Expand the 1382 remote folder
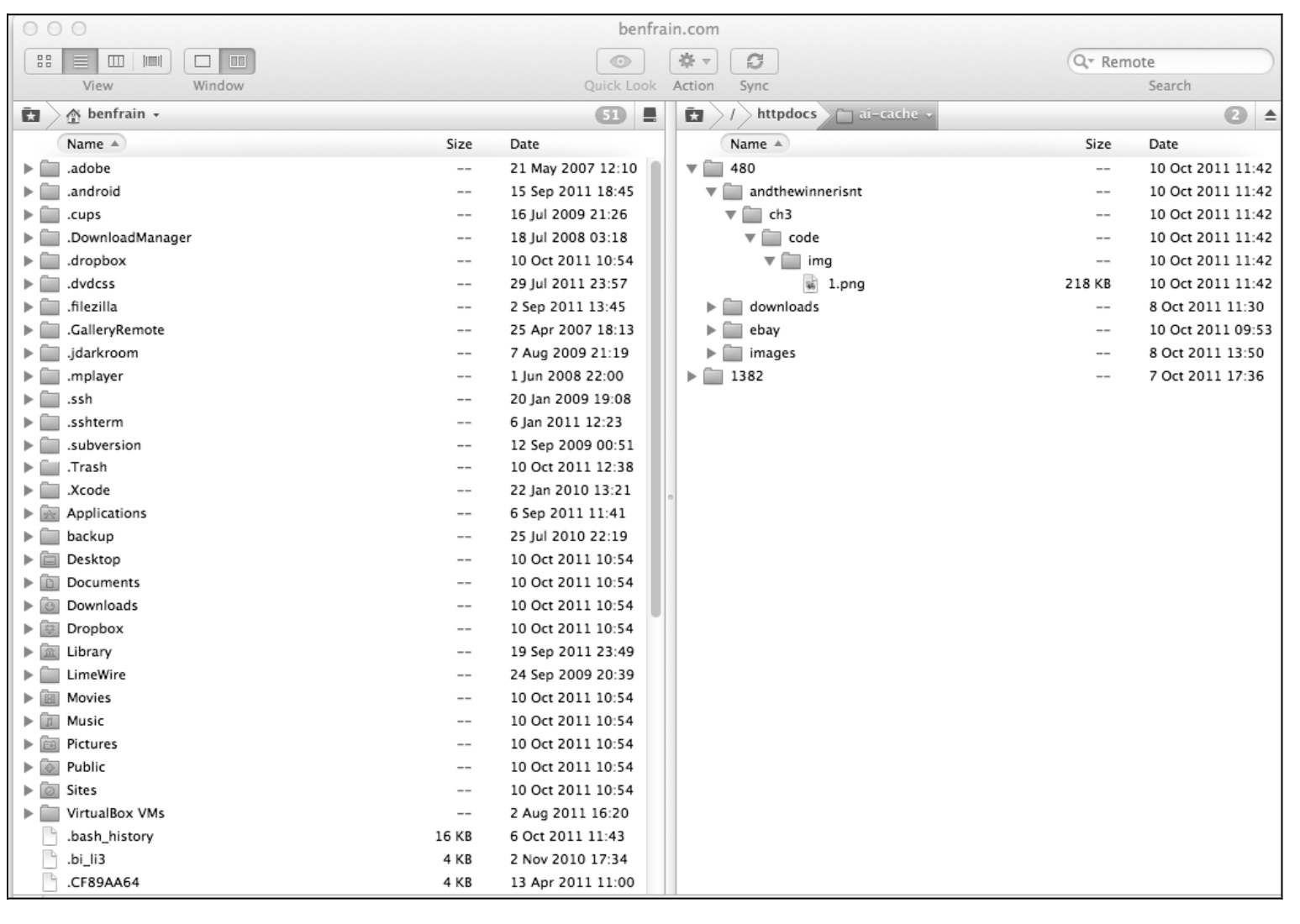Image resolution: width=1300 pixels, height=924 pixels. tap(692, 376)
